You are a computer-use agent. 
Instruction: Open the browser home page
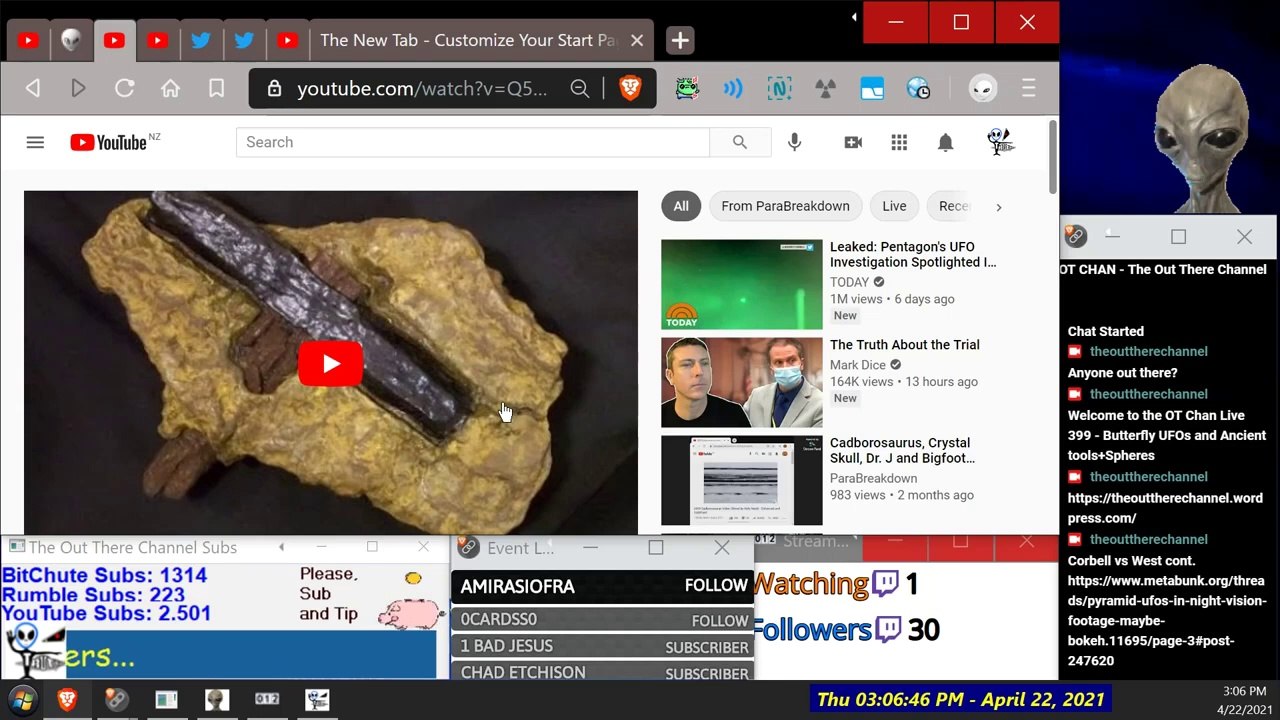170,89
